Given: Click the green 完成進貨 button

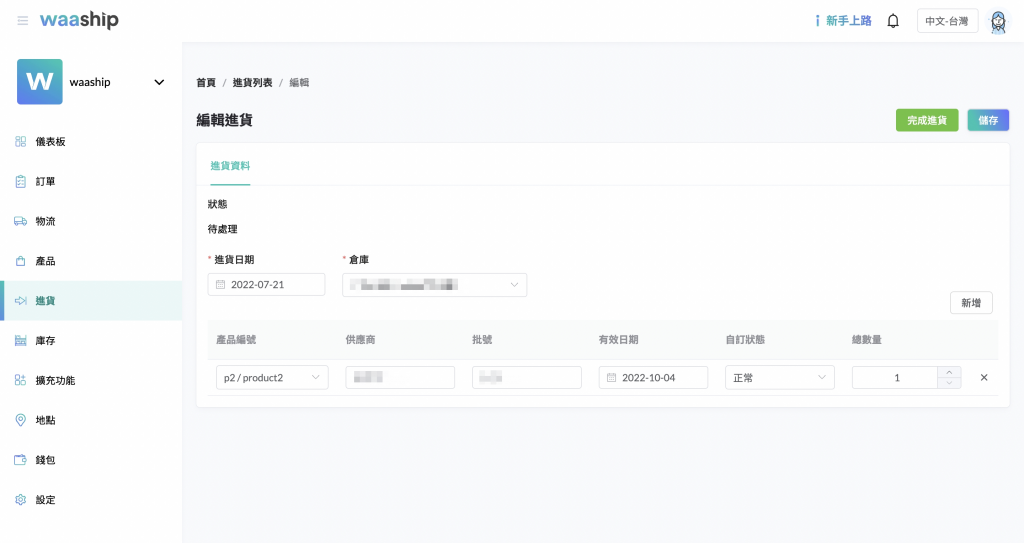Looking at the screenshot, I should click(x=926, y=120).
